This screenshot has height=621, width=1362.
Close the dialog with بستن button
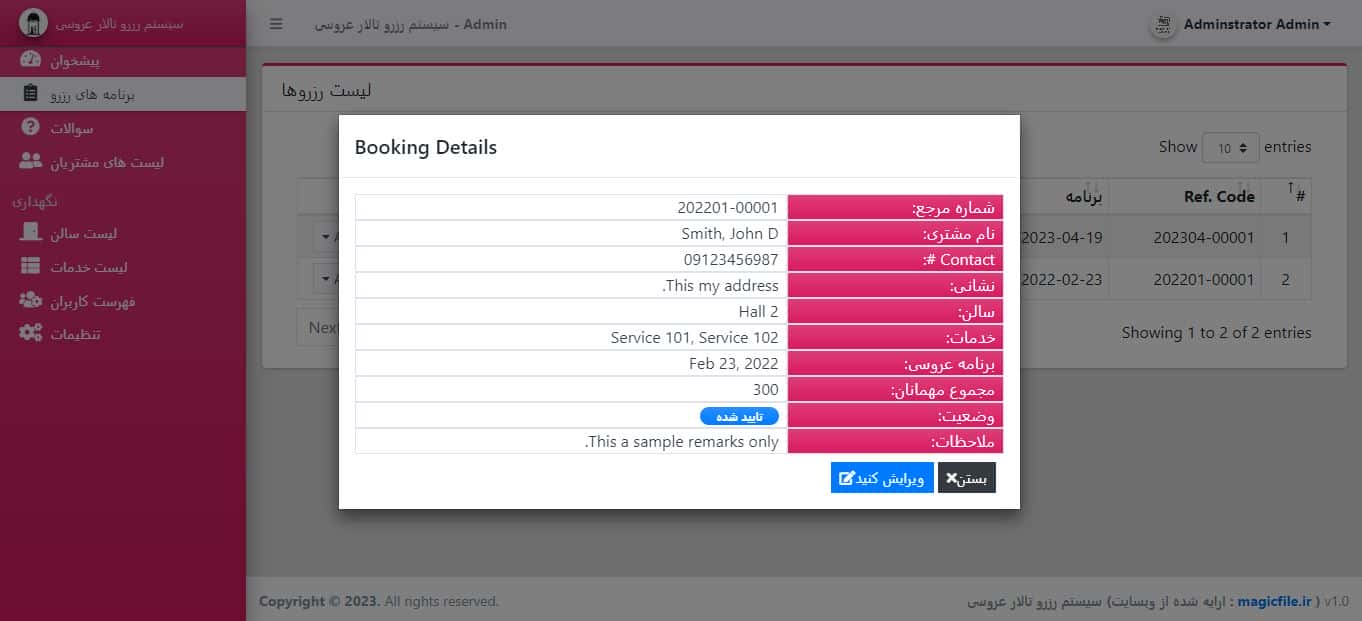[967, 478]
